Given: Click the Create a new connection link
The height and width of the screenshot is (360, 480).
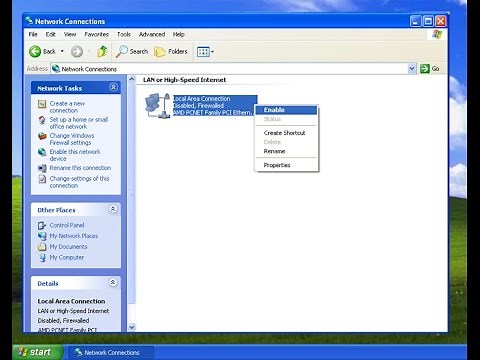Looking at the screenshot, I should click(67, 107).
